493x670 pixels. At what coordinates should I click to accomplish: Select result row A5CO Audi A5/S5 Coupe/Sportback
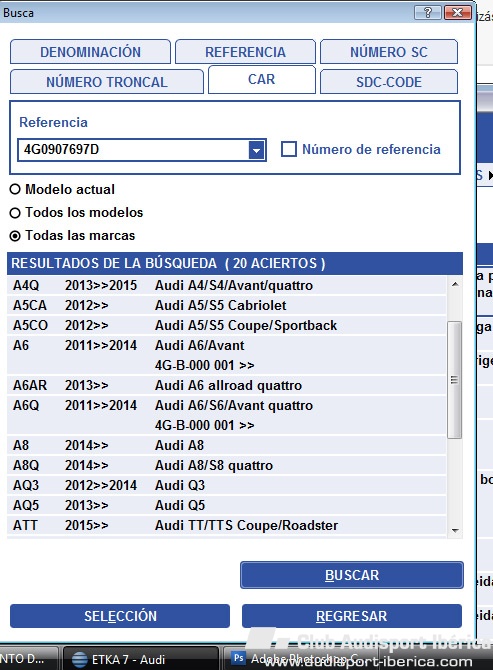point(227,325)
